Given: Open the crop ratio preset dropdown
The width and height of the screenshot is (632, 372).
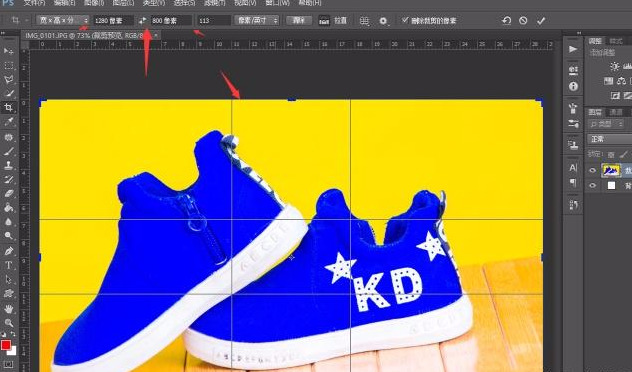Looking at the screenshot, I should tap(63, 20).
